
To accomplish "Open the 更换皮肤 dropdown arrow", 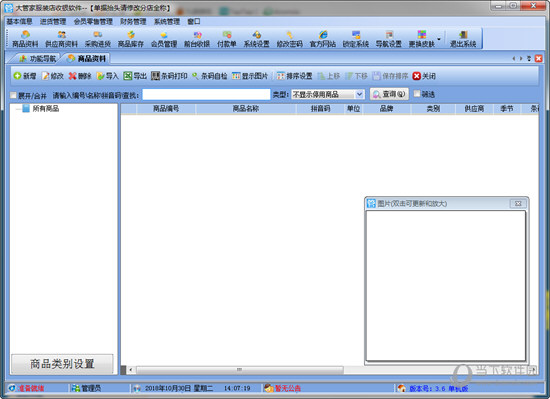I will (x=438, y=39).
